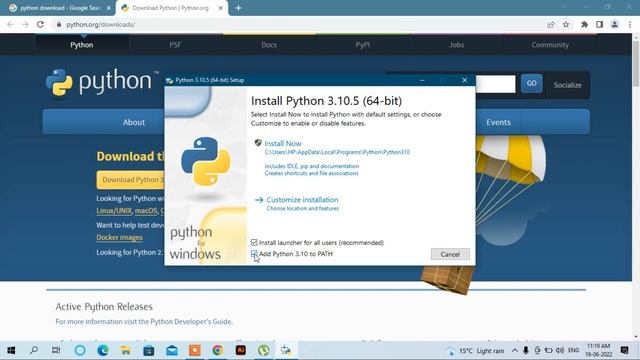Open Windows Start menu
Image resolution: width=640 pixels, height=360 pixels.
[x=11, y=350]
